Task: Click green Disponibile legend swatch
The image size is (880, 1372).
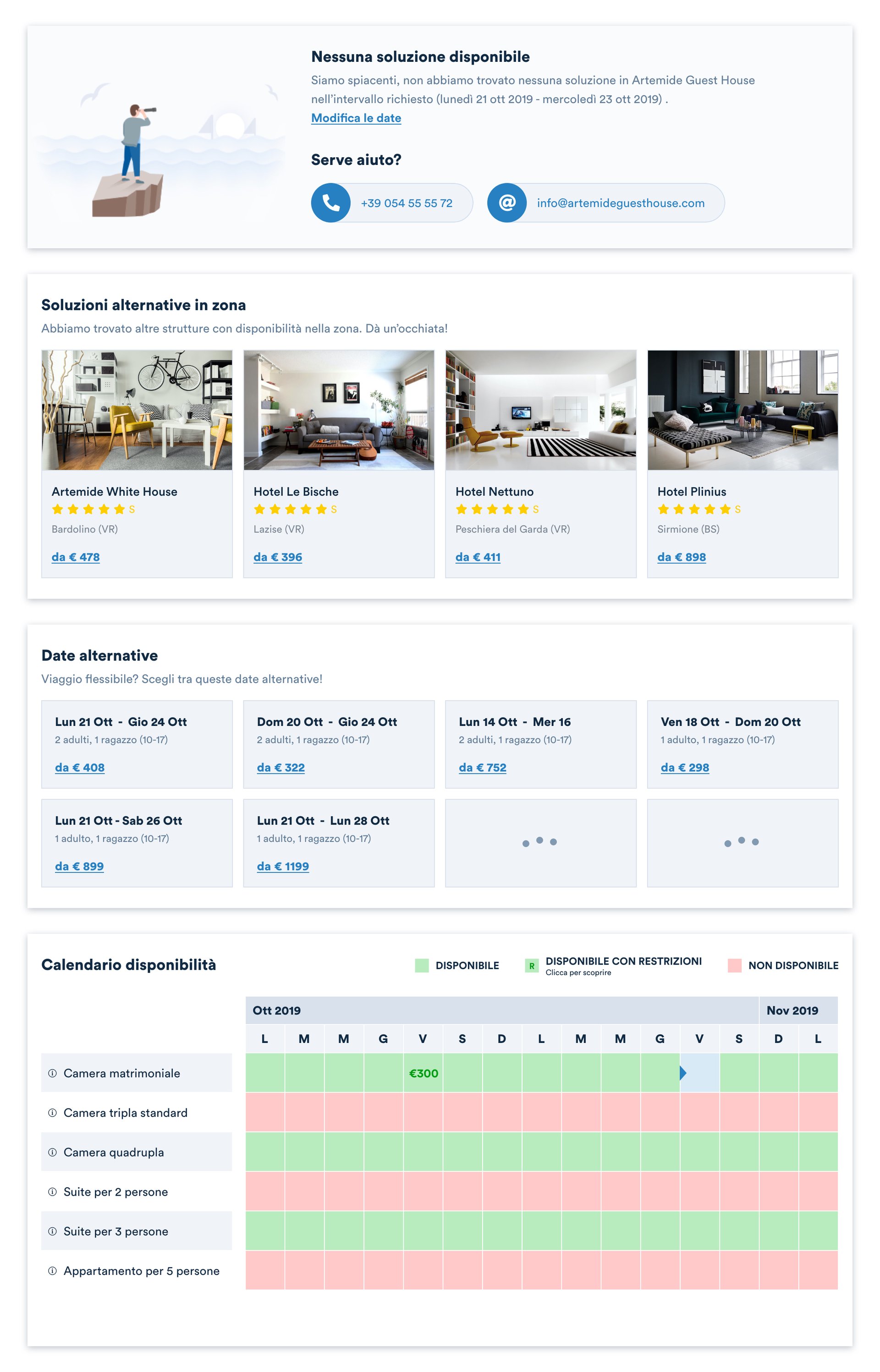Action: pos(422,966)
